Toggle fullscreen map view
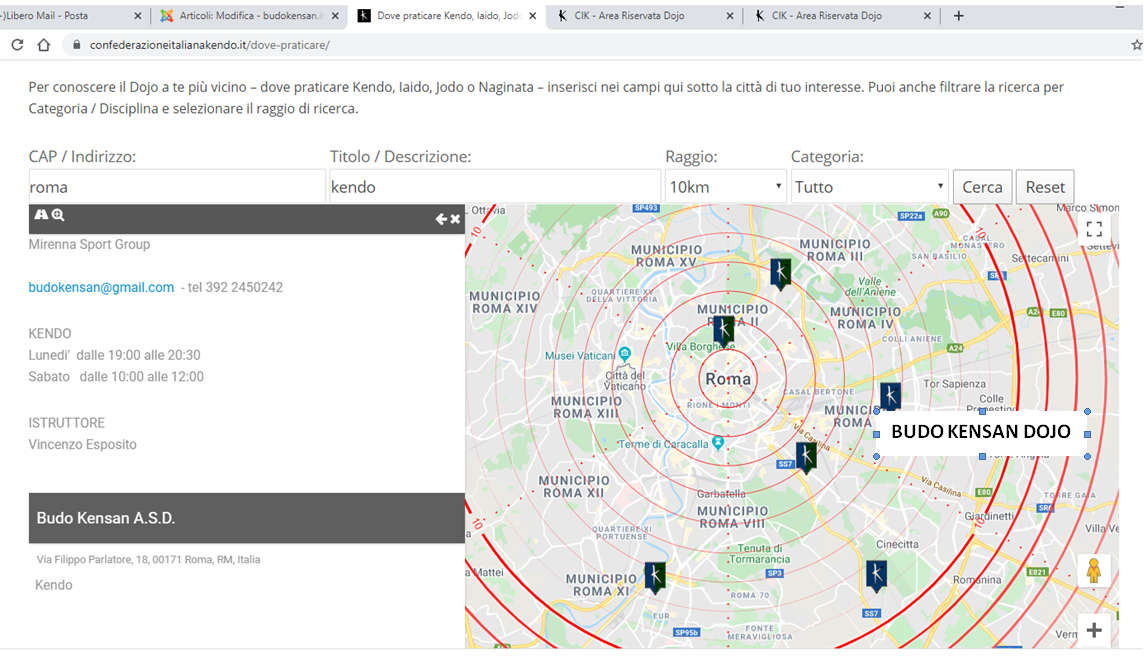 point(1093,230)
